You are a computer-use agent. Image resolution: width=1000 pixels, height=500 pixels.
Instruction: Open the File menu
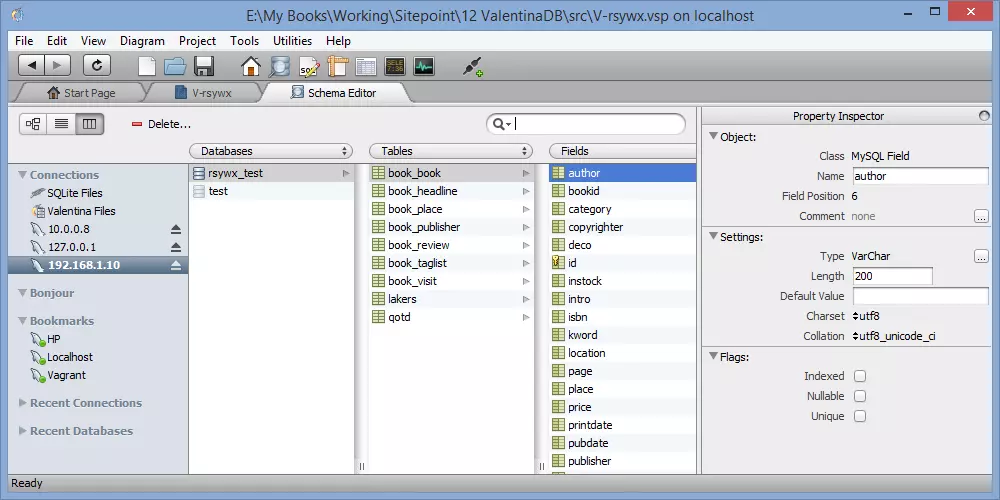24,41
